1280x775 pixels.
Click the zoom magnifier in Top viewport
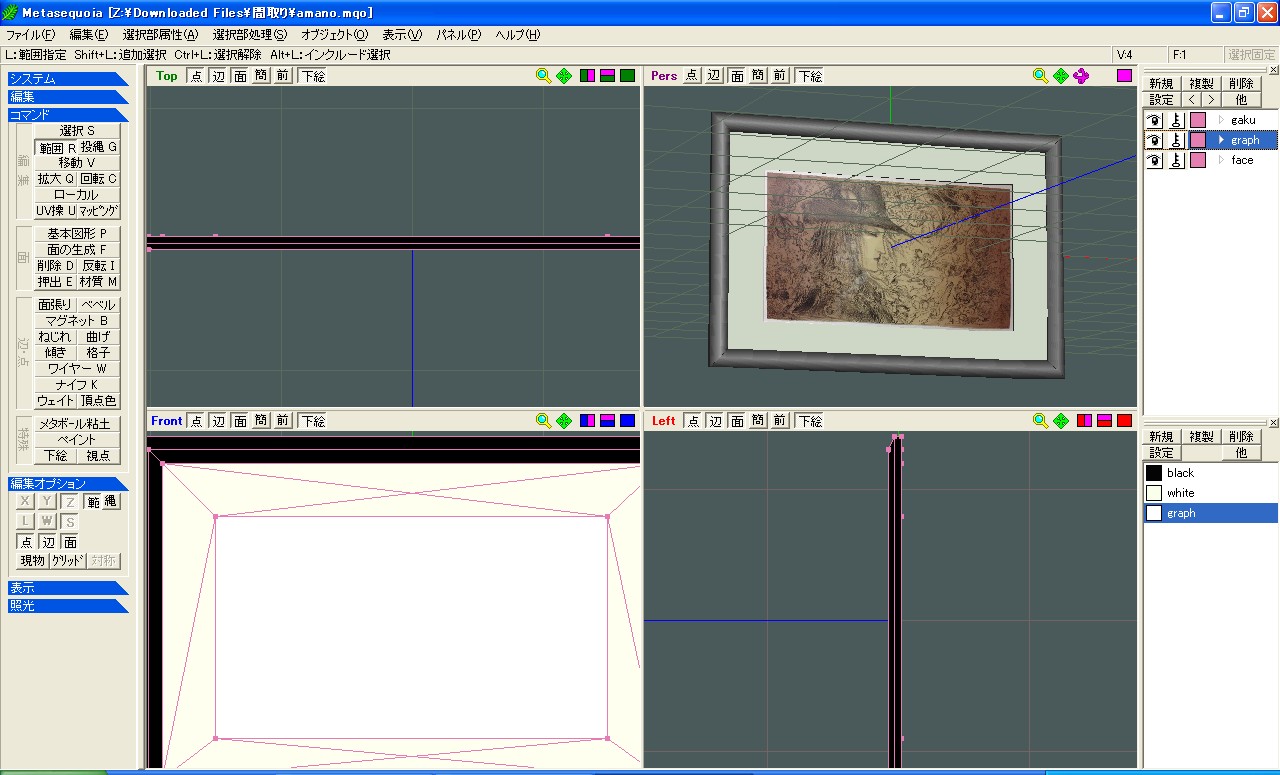[x=543, y=76]
